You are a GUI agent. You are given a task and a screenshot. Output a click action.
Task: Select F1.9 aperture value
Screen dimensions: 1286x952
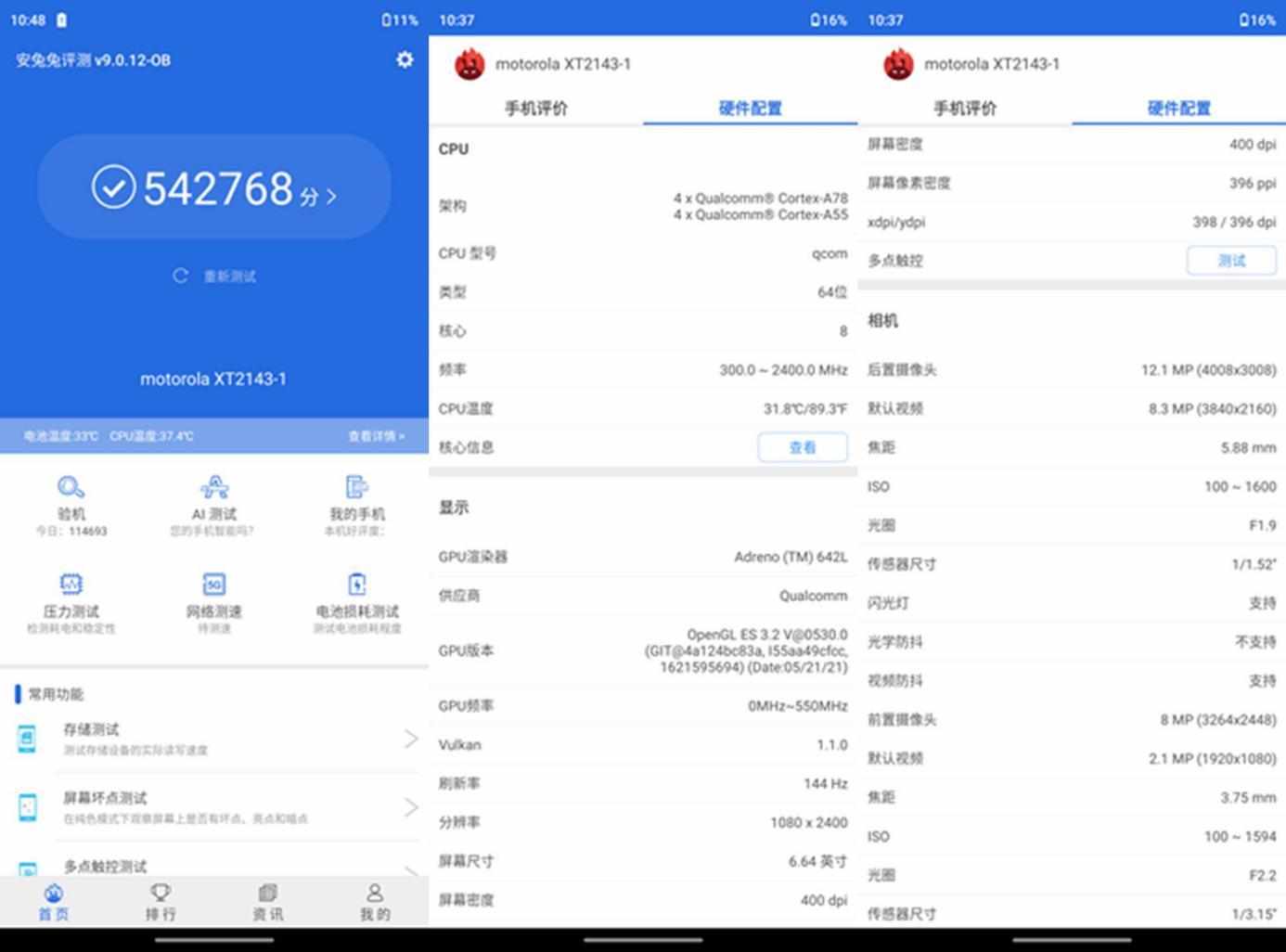[1262, 525]
